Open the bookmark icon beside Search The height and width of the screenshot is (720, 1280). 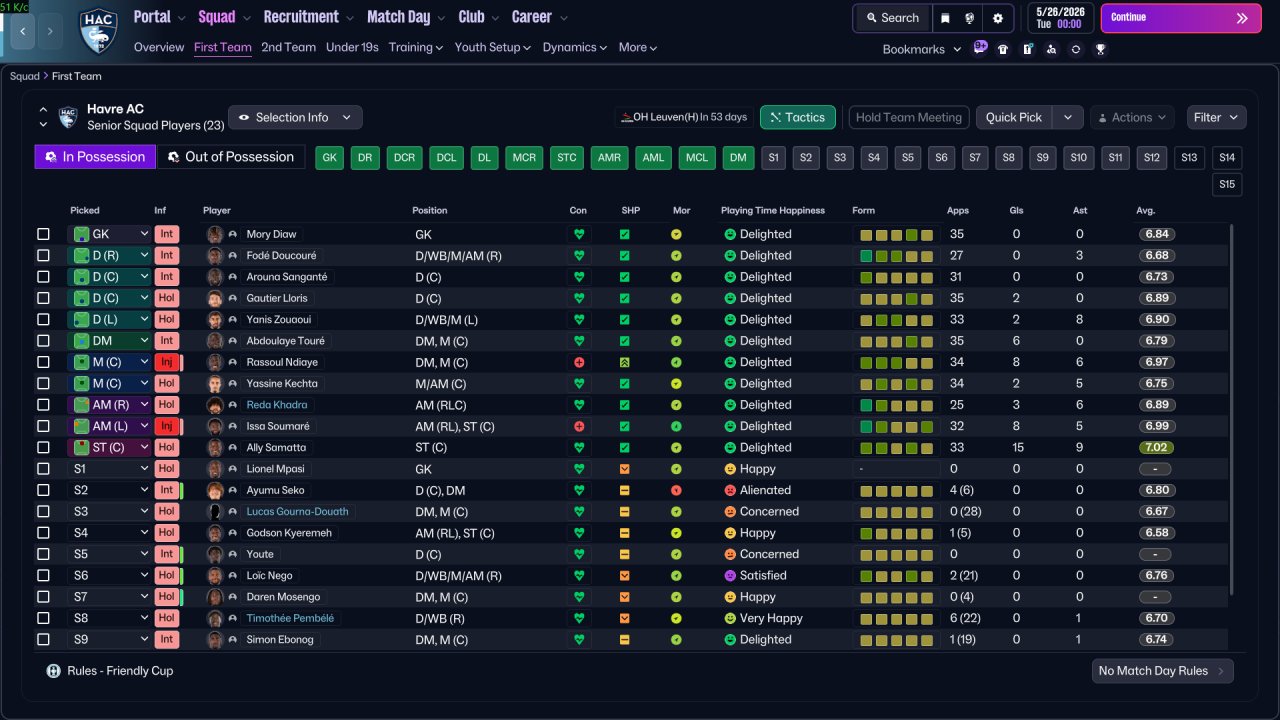[x=946, y=18]
